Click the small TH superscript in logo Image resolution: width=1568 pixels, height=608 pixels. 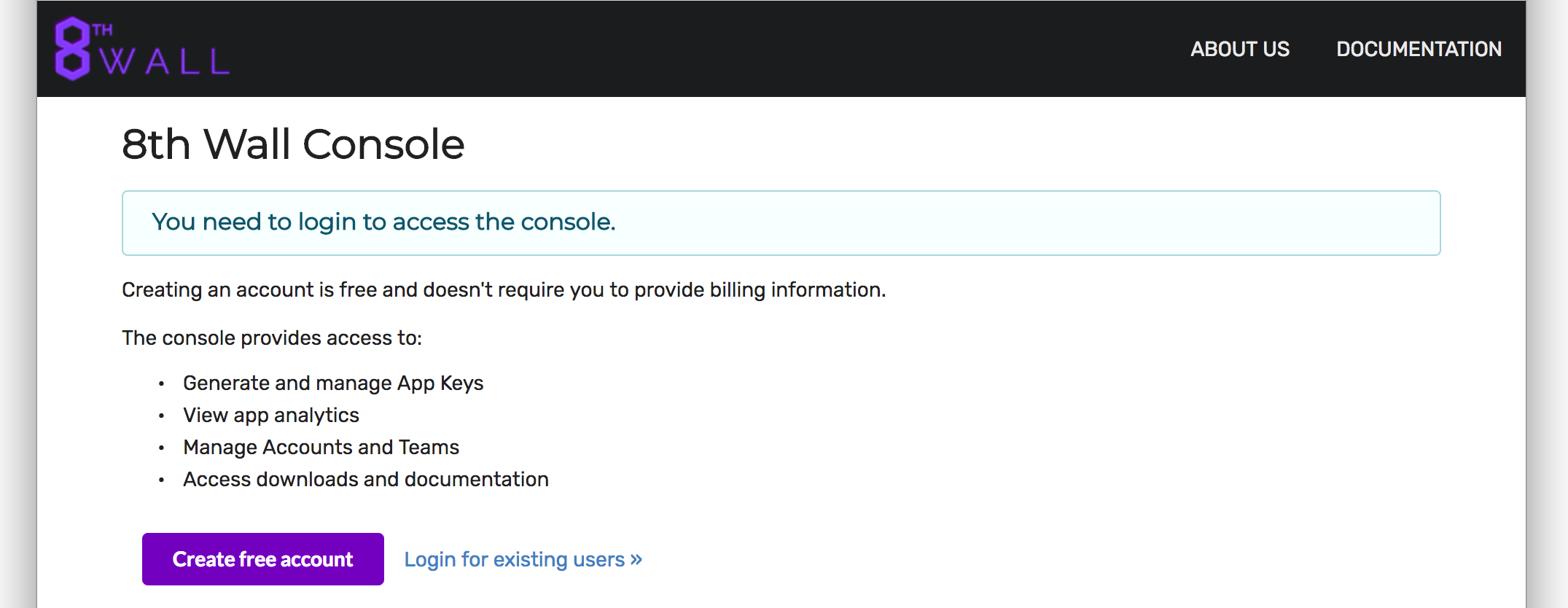tap(103, 30)
